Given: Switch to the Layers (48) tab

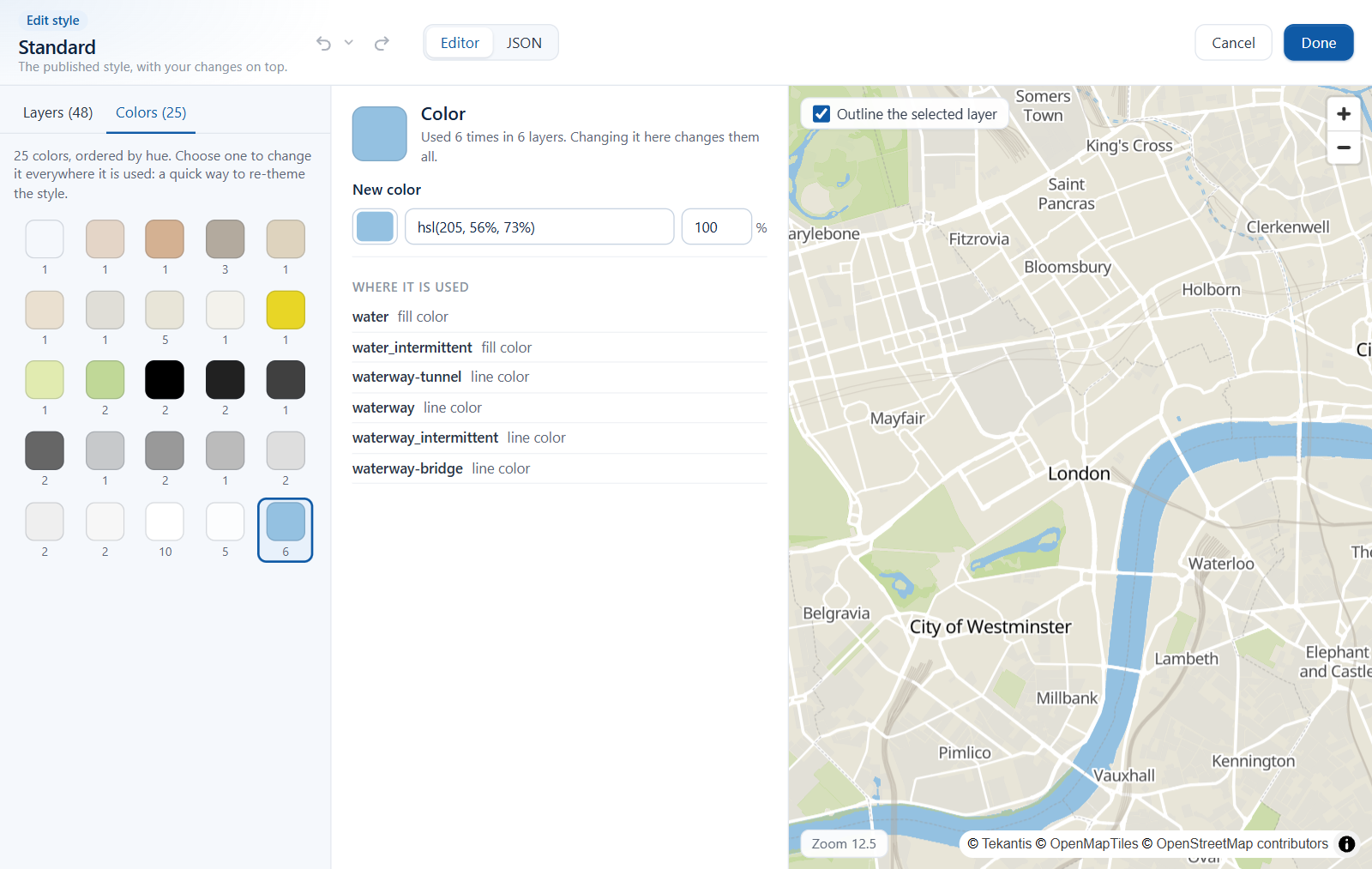Looking at the screenshot, I should 58,112.
